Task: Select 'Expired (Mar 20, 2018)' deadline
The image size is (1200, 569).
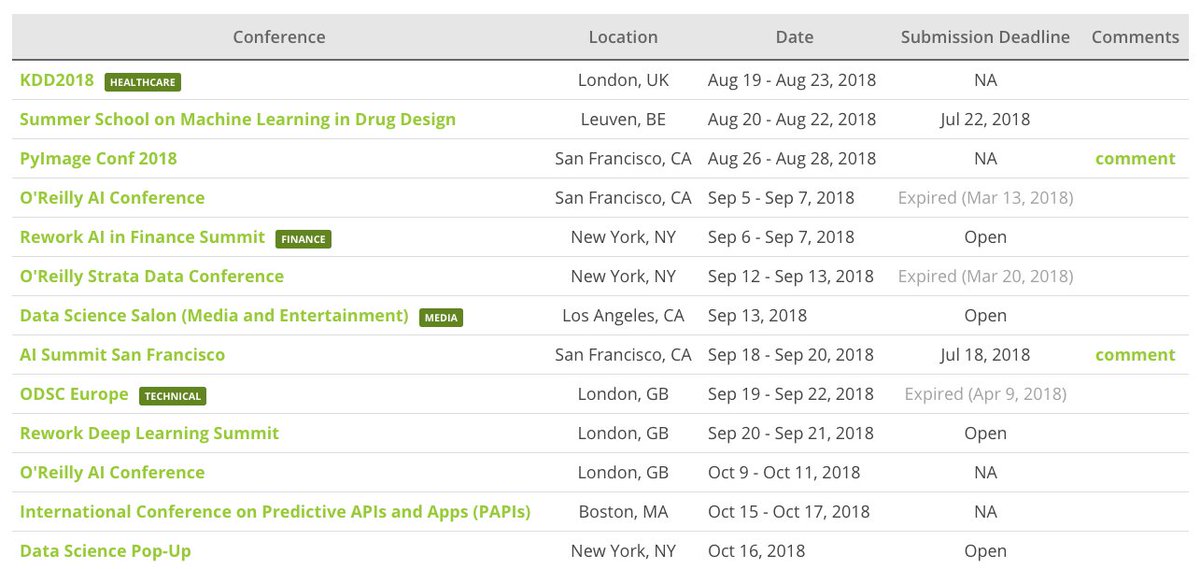Action: (985, 276)
